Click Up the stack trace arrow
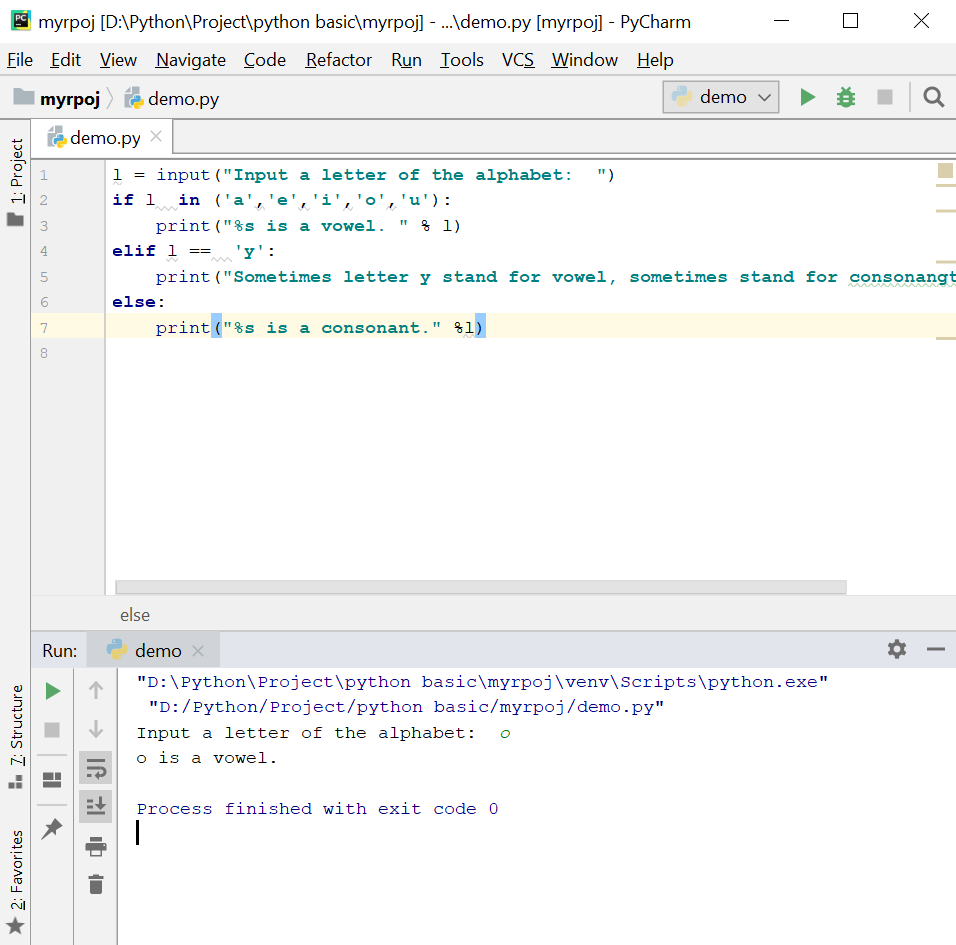 click(x=96, y=690)
